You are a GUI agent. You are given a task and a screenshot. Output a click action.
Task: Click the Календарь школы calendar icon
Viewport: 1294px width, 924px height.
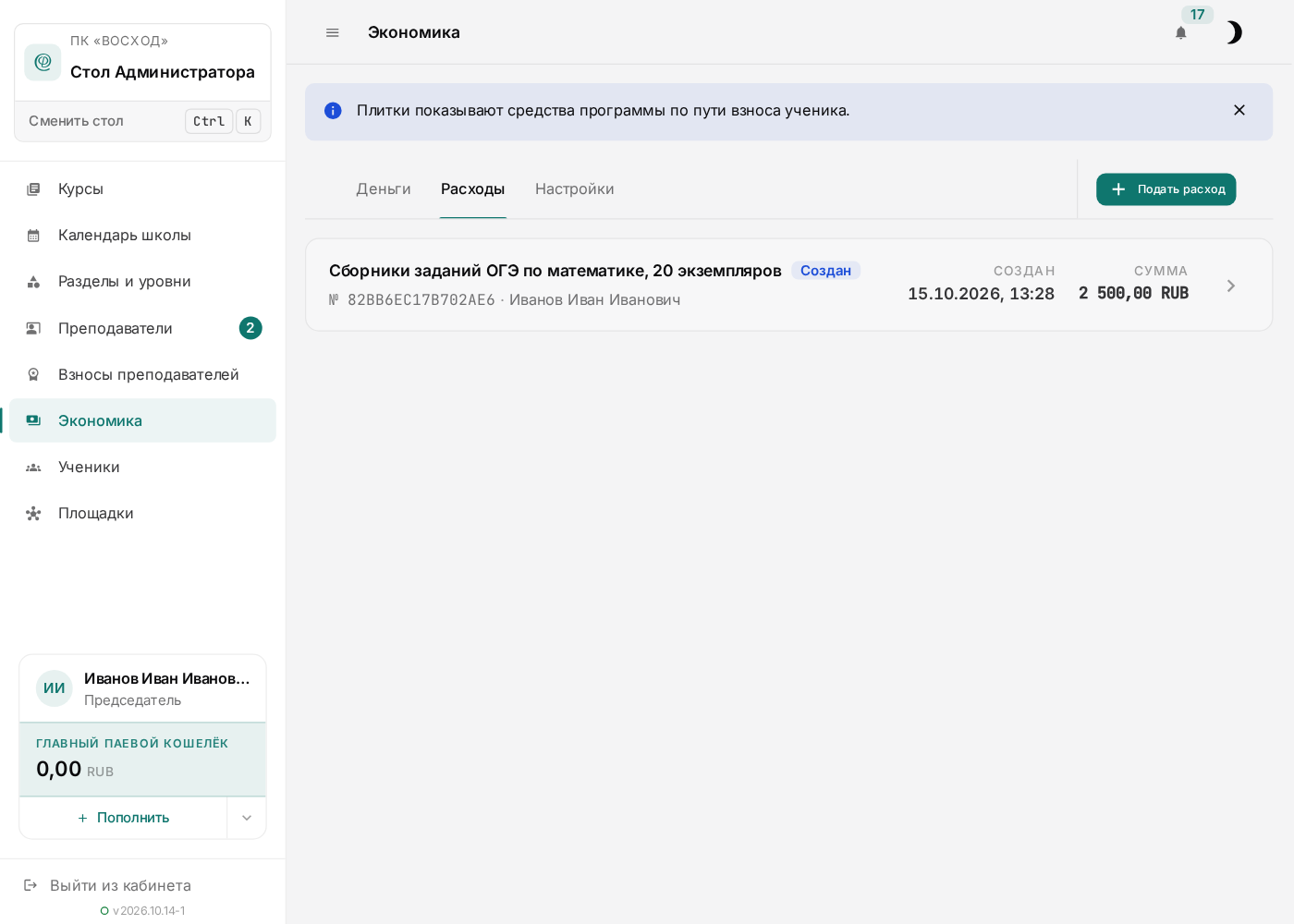pyautogui.click(x=33, y=236)
